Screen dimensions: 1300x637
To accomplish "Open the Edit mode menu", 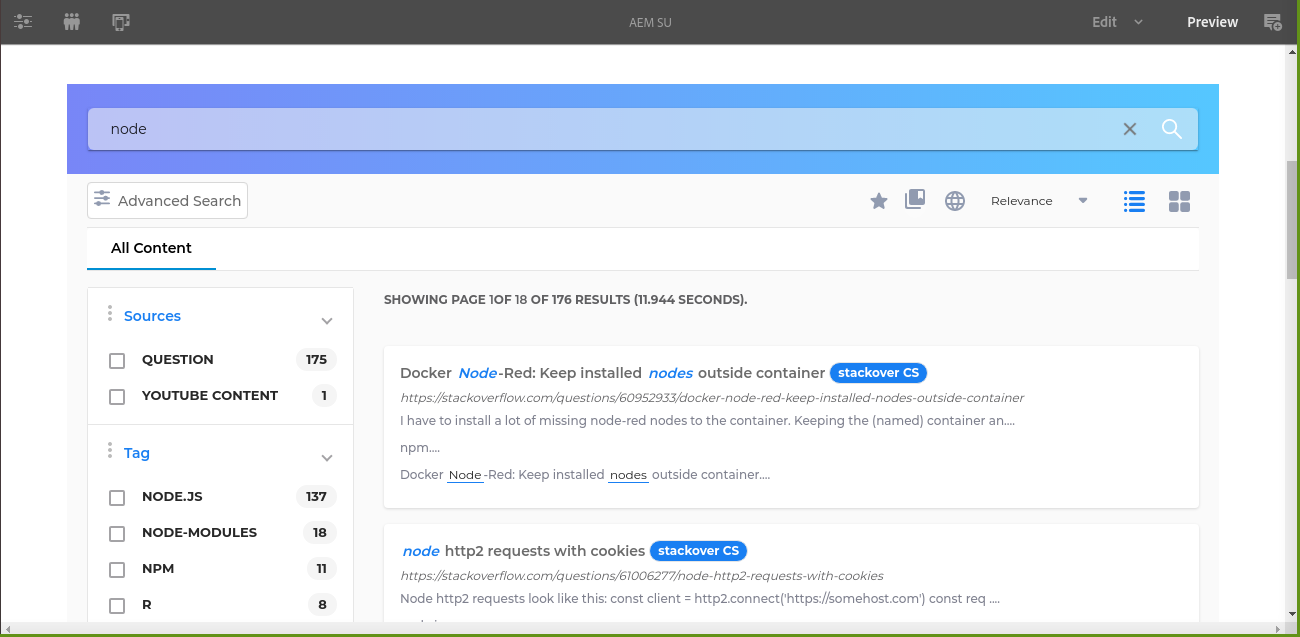I will [x=1116, y=22].
